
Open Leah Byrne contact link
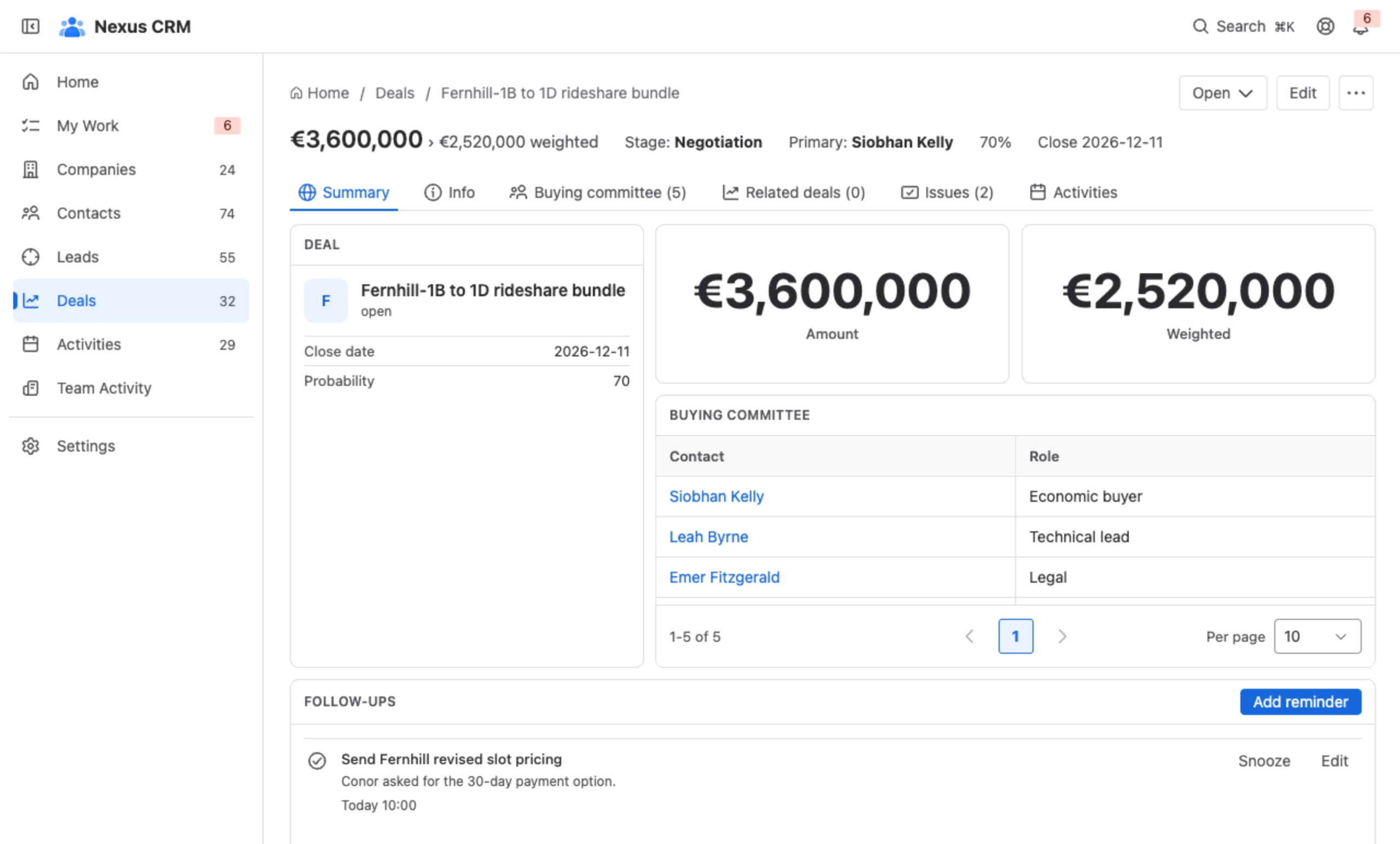(708, 537)
